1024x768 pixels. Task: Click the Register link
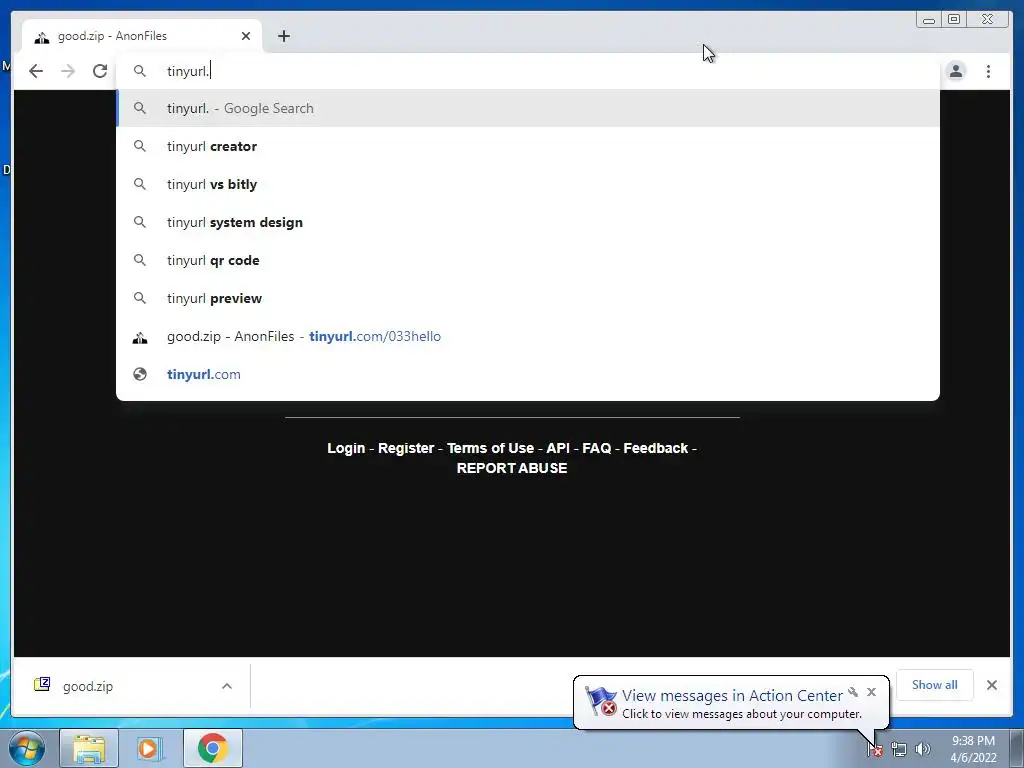[x=406, y=448]
